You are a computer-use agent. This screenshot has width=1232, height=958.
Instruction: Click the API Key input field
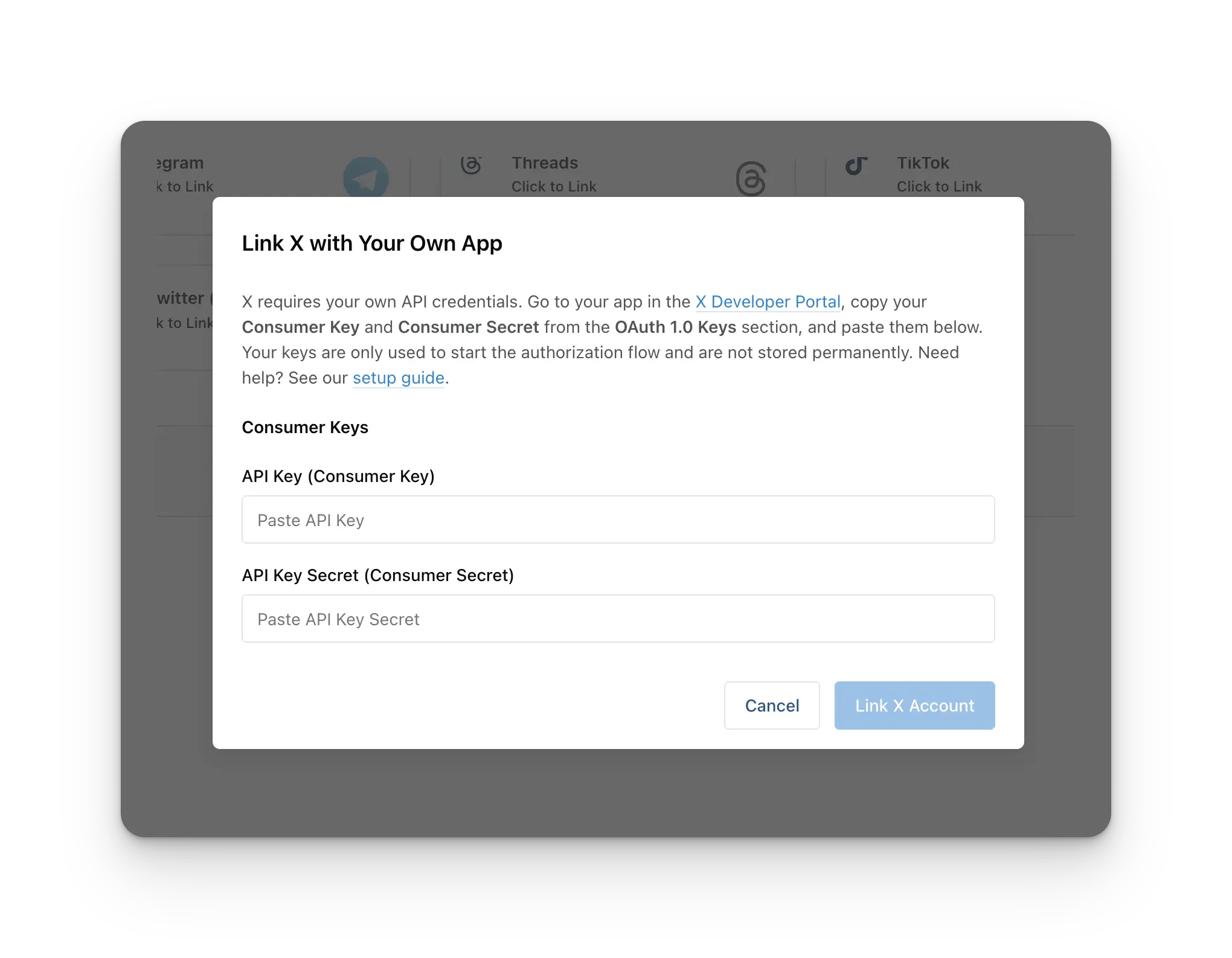(618, 519)
